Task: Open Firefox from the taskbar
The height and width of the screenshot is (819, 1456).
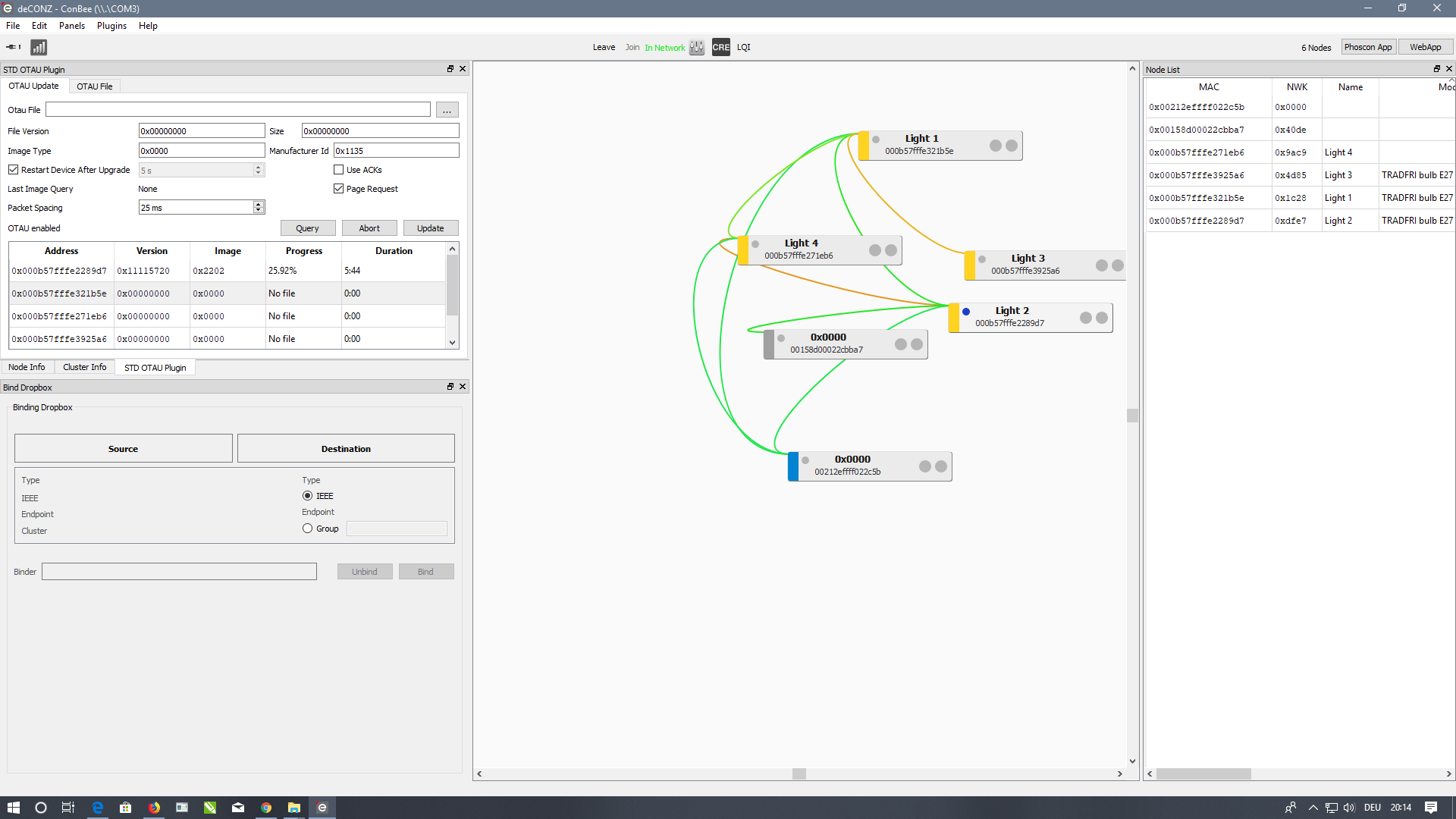Action: coord(154,808)
